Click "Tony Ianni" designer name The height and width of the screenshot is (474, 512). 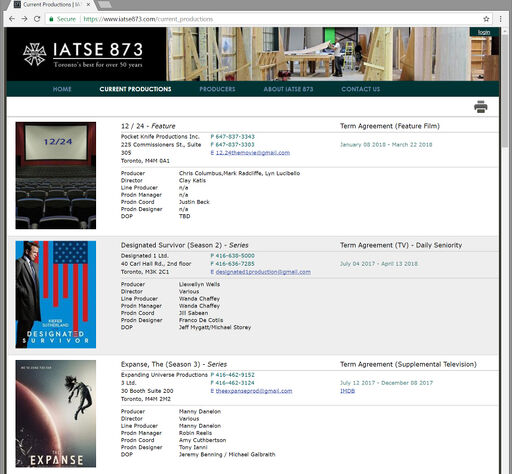coord(193,447)
